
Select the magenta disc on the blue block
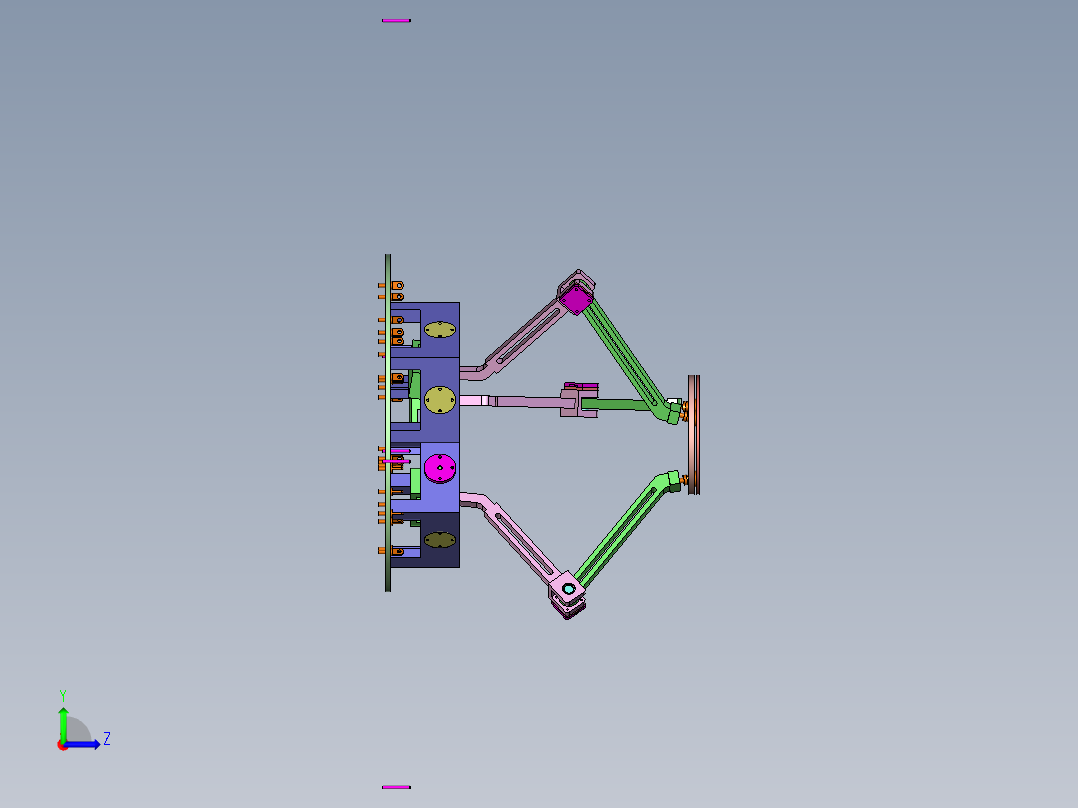click(440, 468)
